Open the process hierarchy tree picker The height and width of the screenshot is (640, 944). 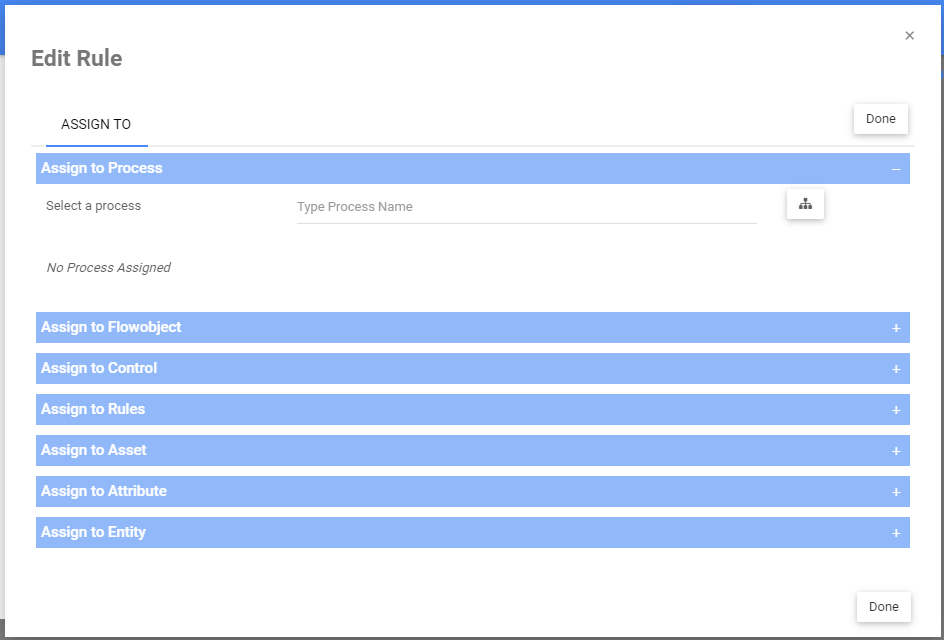[805, 205]
